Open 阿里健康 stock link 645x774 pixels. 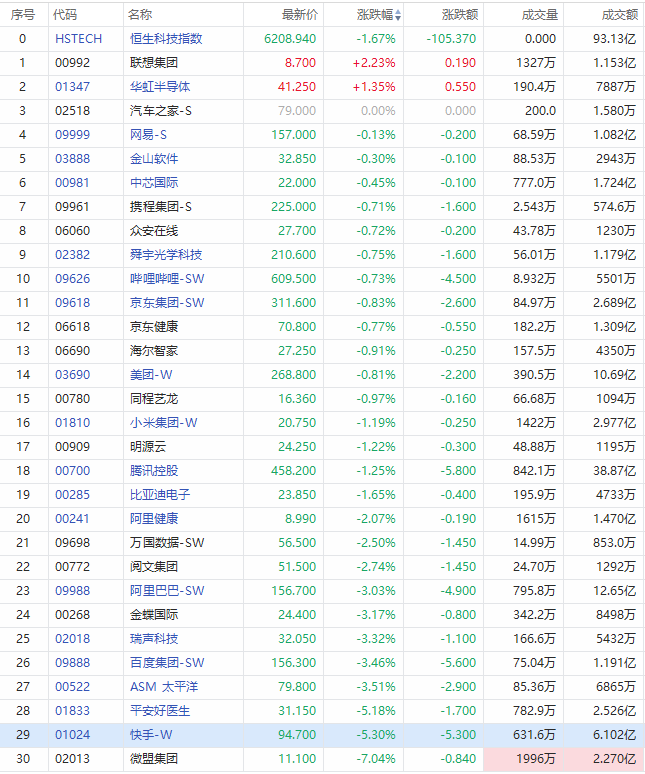tap(154, 519)
